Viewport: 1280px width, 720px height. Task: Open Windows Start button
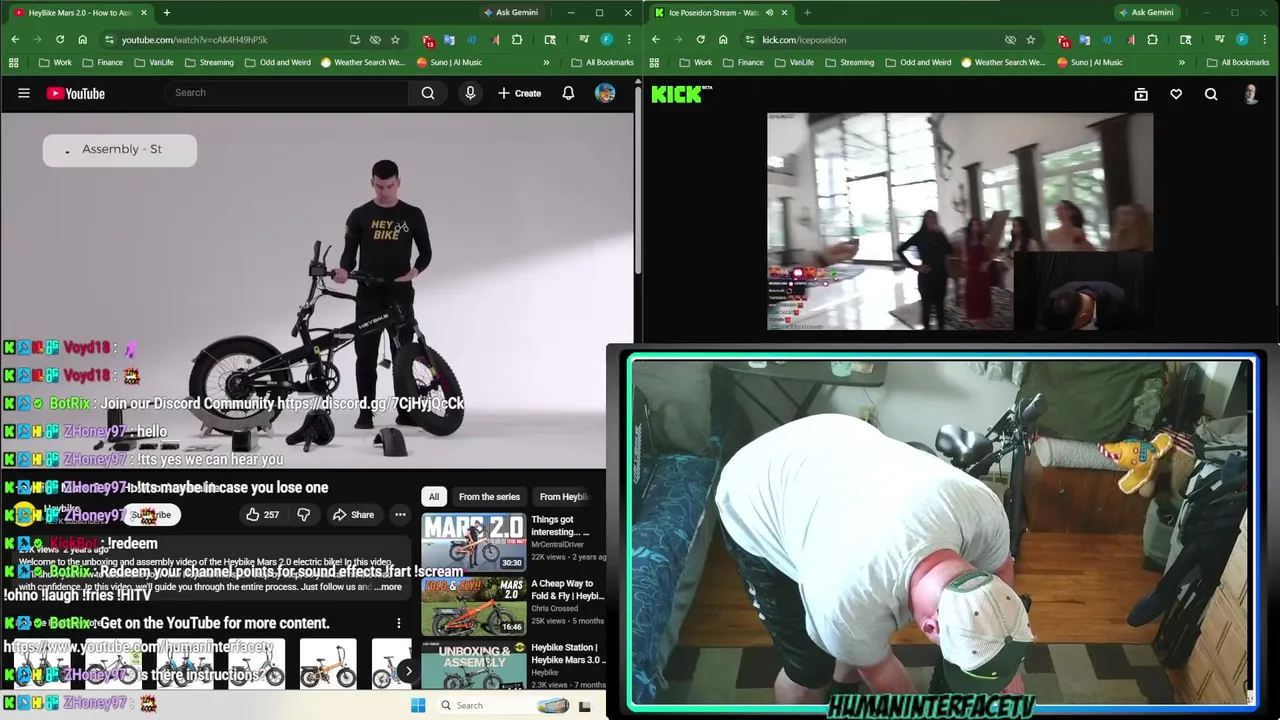[x=418, y=706]
